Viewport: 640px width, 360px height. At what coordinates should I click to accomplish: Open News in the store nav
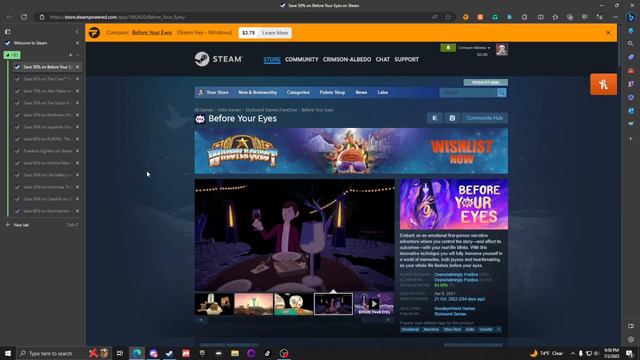361,93
